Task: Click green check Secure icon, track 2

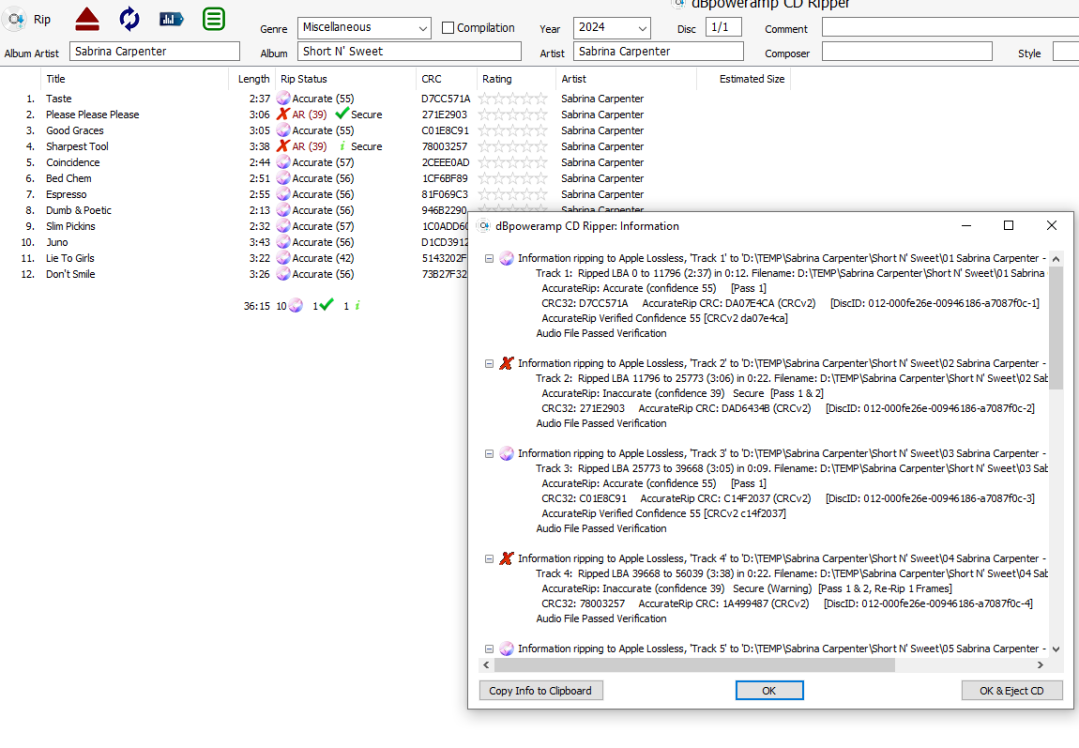Action: point(342,114)
